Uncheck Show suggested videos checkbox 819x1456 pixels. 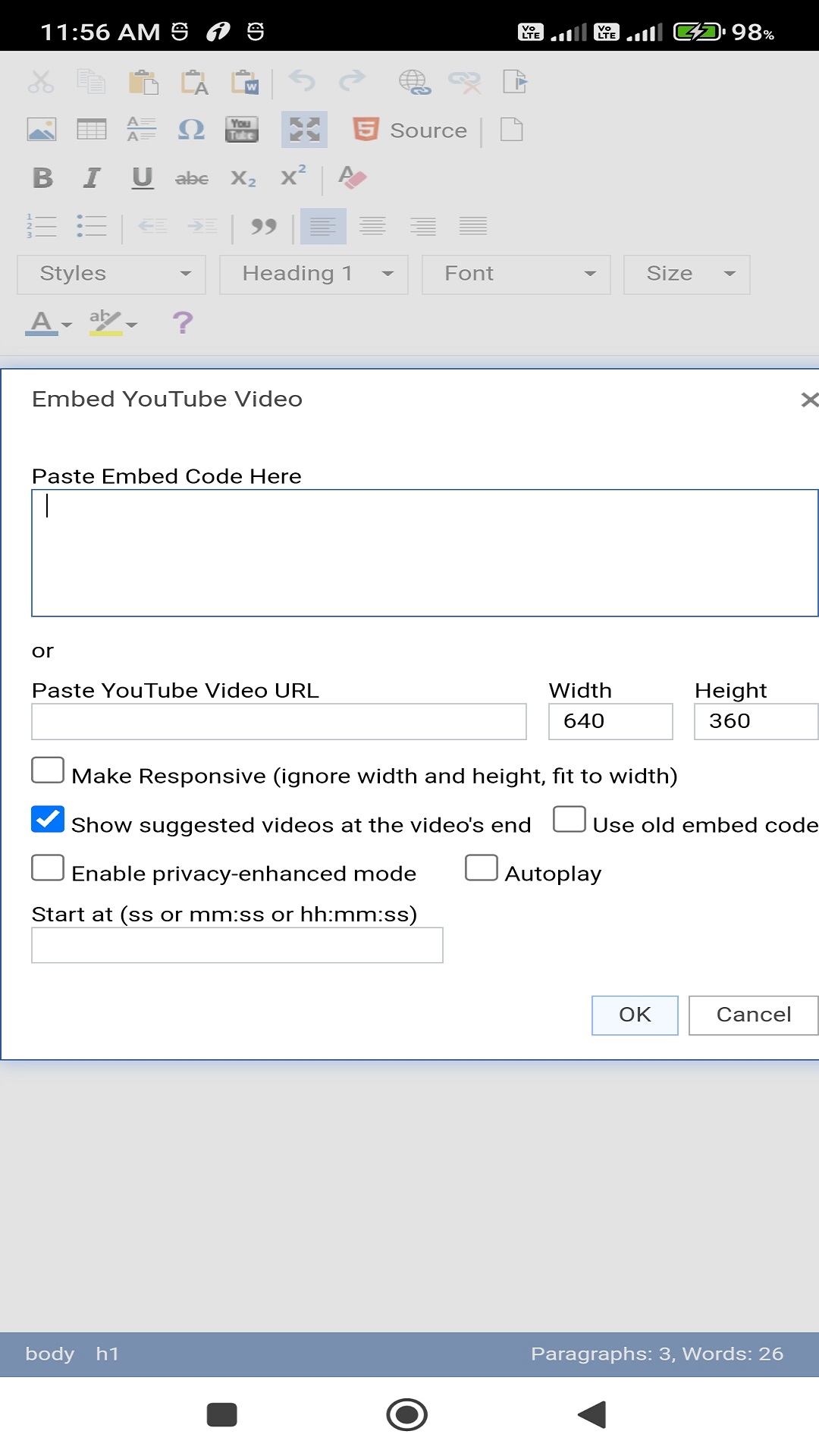tap(48, 820)
